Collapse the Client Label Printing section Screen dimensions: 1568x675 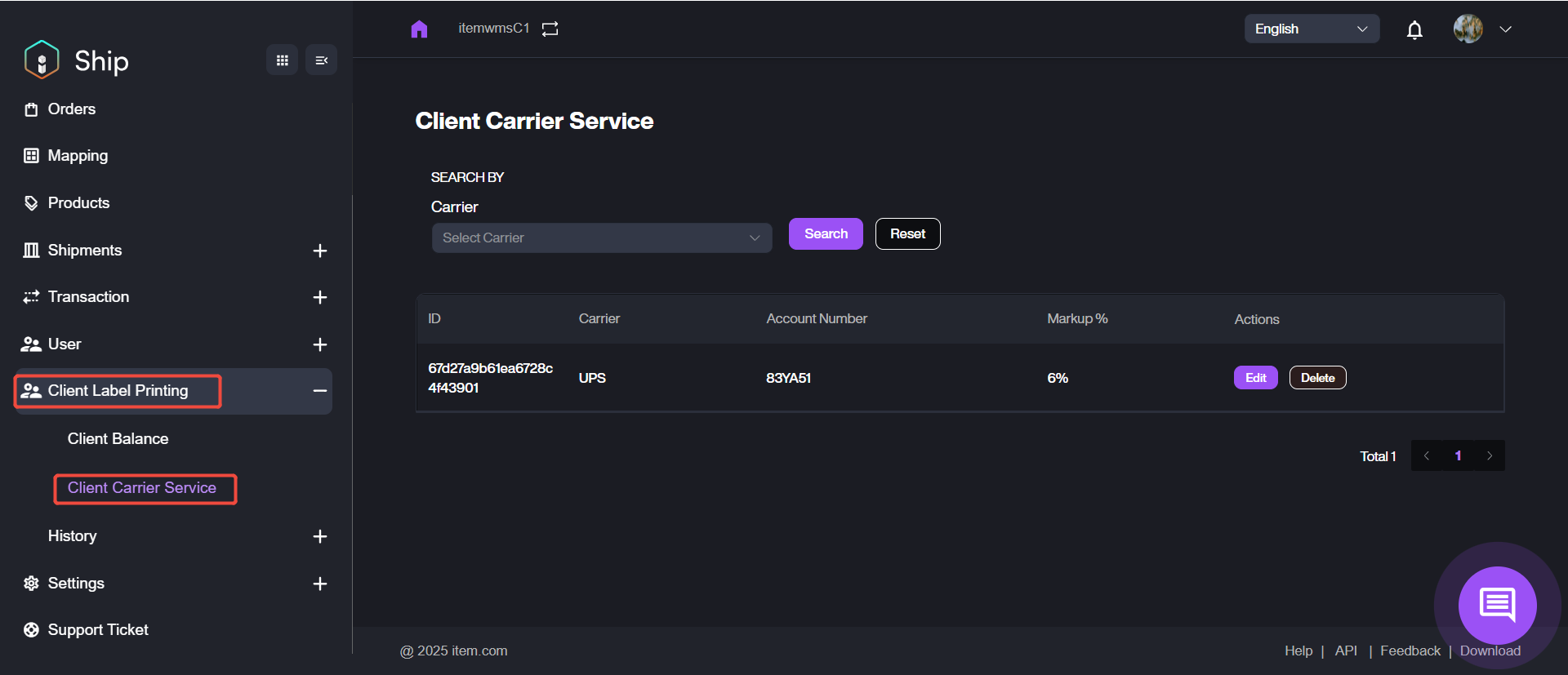pos(319,391)
